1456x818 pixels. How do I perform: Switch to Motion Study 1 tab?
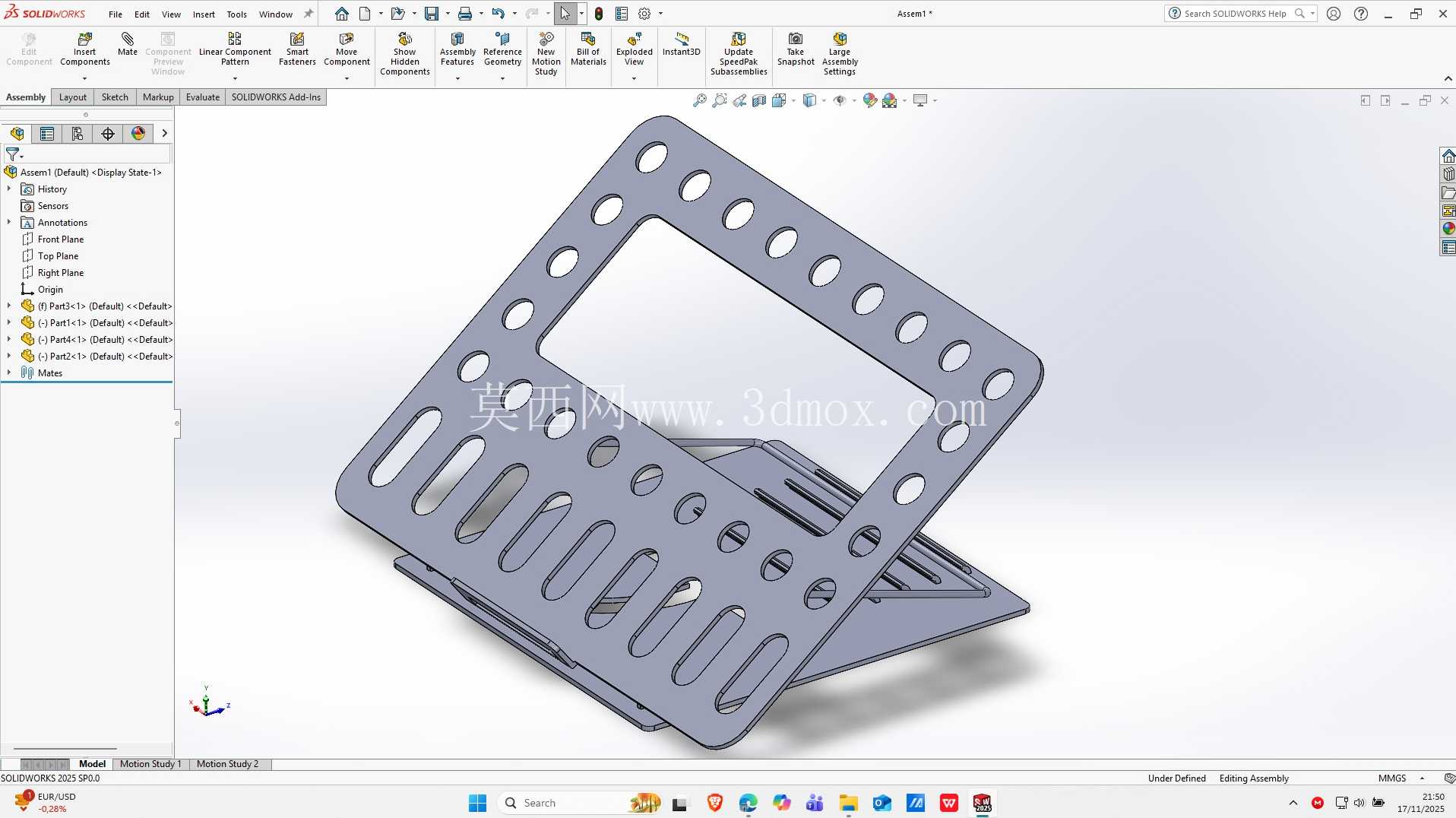pyautogui.click(x=150, y=764)
